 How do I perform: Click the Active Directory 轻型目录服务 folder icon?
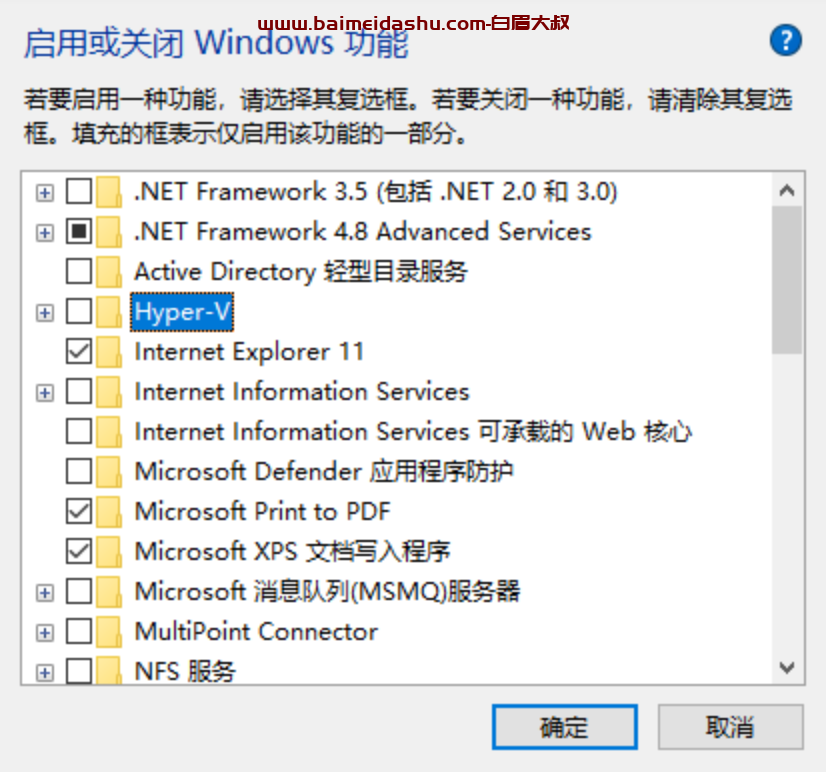click(x=110, y=272)
